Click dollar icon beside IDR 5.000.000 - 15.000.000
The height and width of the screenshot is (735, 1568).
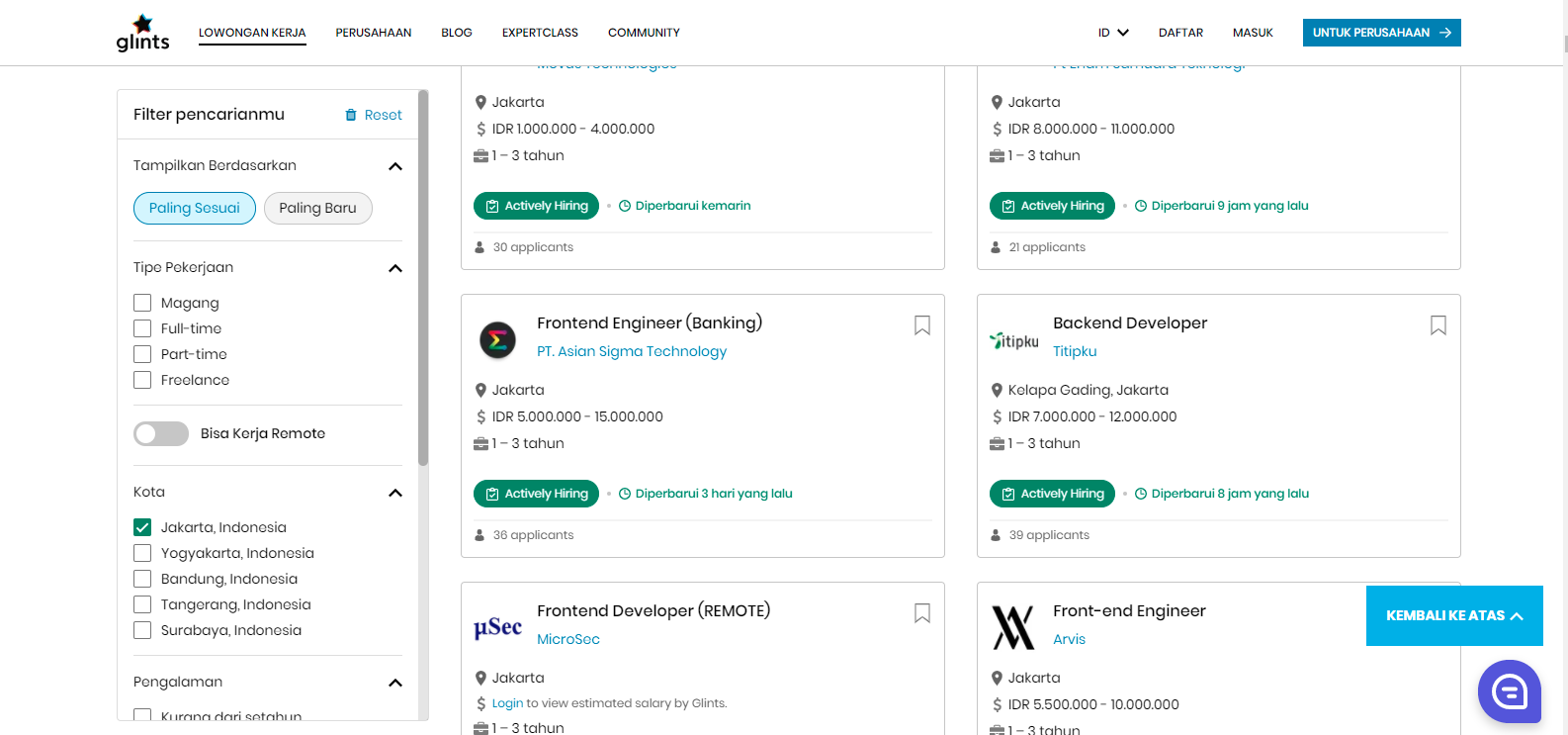pyautogui.click(x=481, y=417)
